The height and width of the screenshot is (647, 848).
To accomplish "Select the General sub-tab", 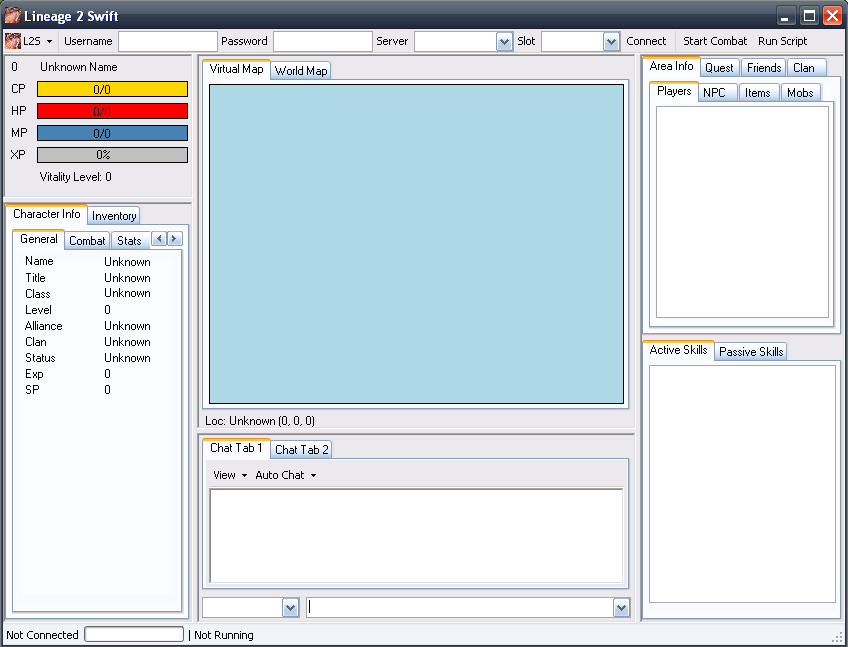I will point(38,239).
